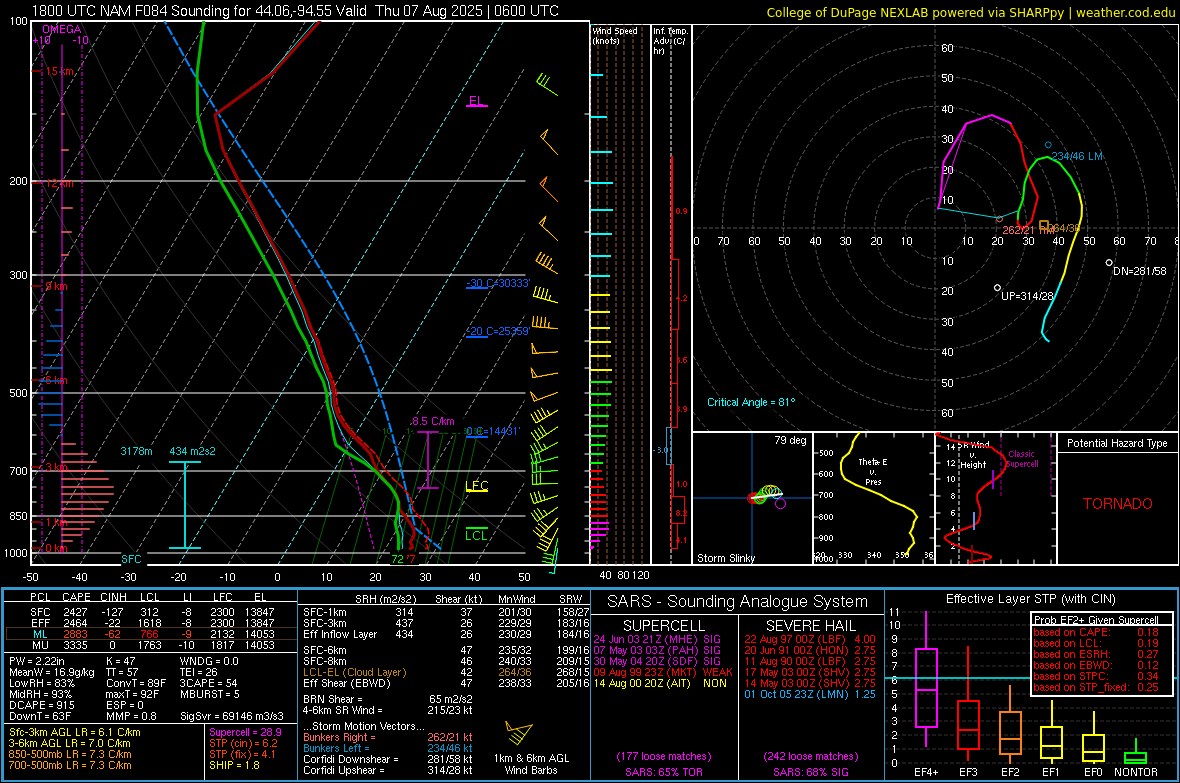The image size is (1180, 783).
Task: Click the Bunkers left mover circle marker on hodograph
Action: 1048,145
